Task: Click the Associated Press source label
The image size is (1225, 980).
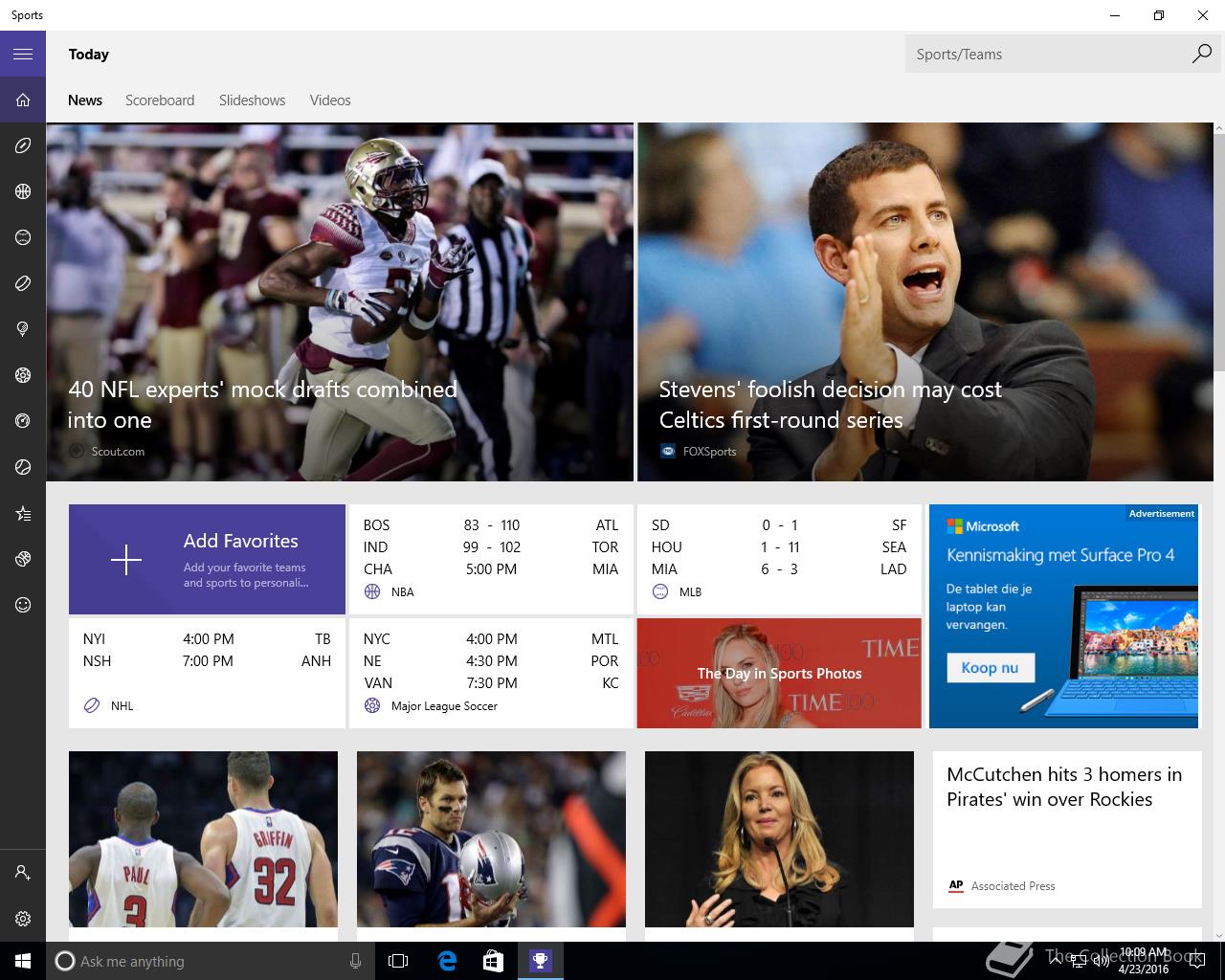Action: [x=1013, y=886]
